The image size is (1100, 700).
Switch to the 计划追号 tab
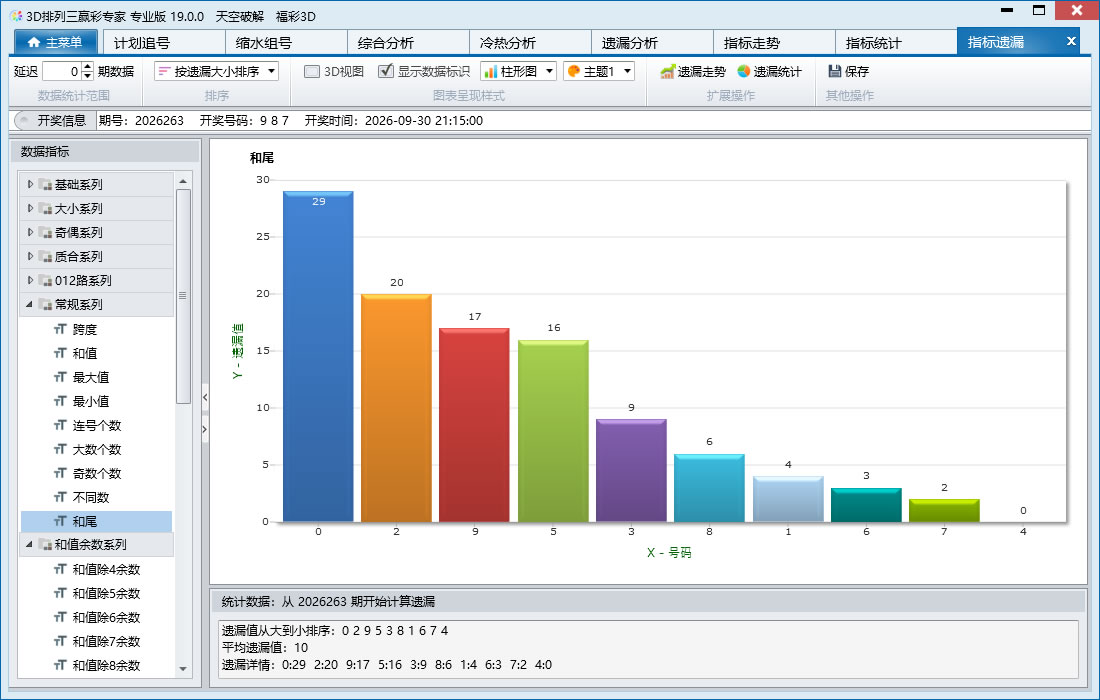pyautogui.click(x=164, y=43)
